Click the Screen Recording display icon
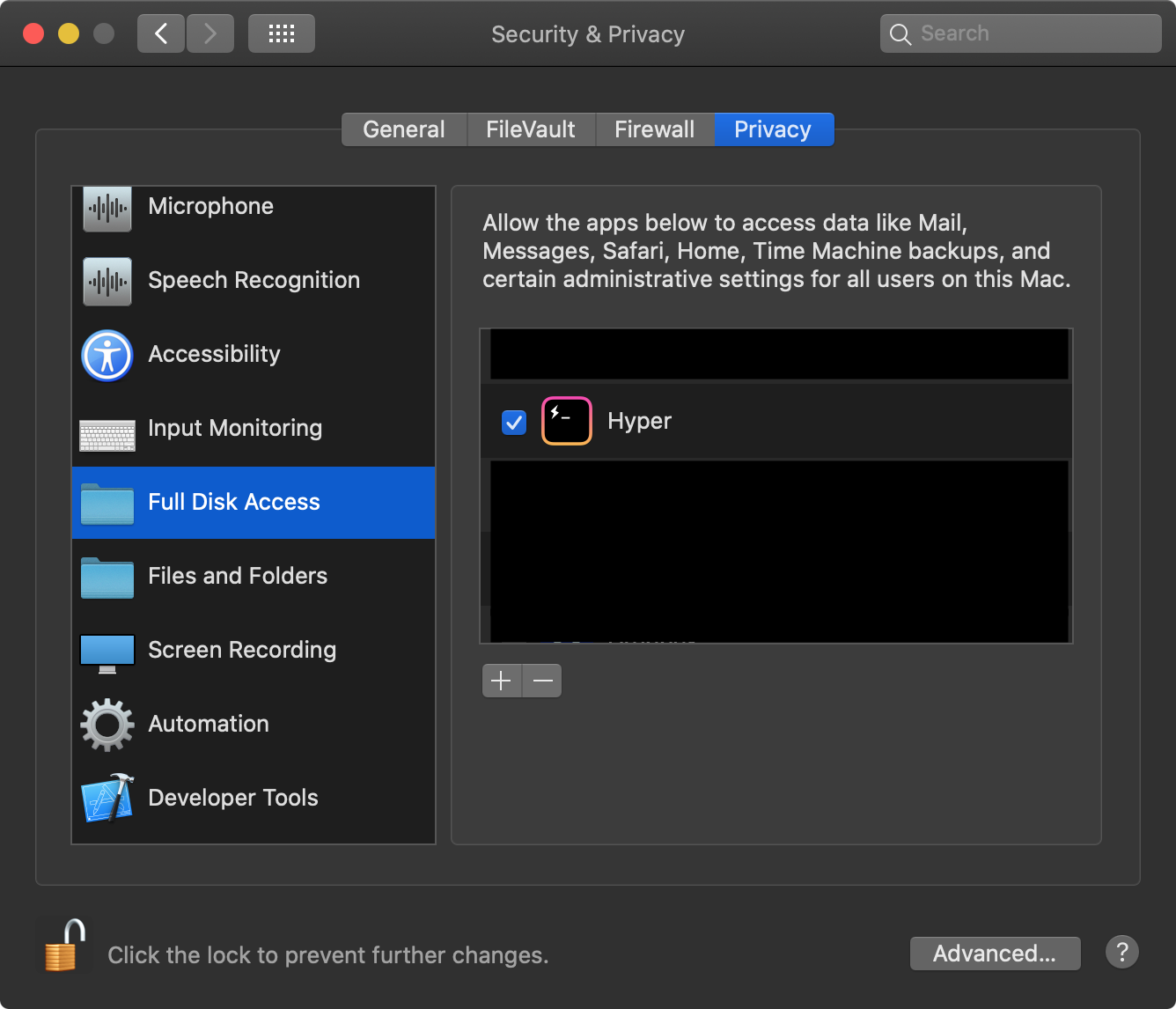Viewport: 1176px width, 1009px height. (107, 651)
